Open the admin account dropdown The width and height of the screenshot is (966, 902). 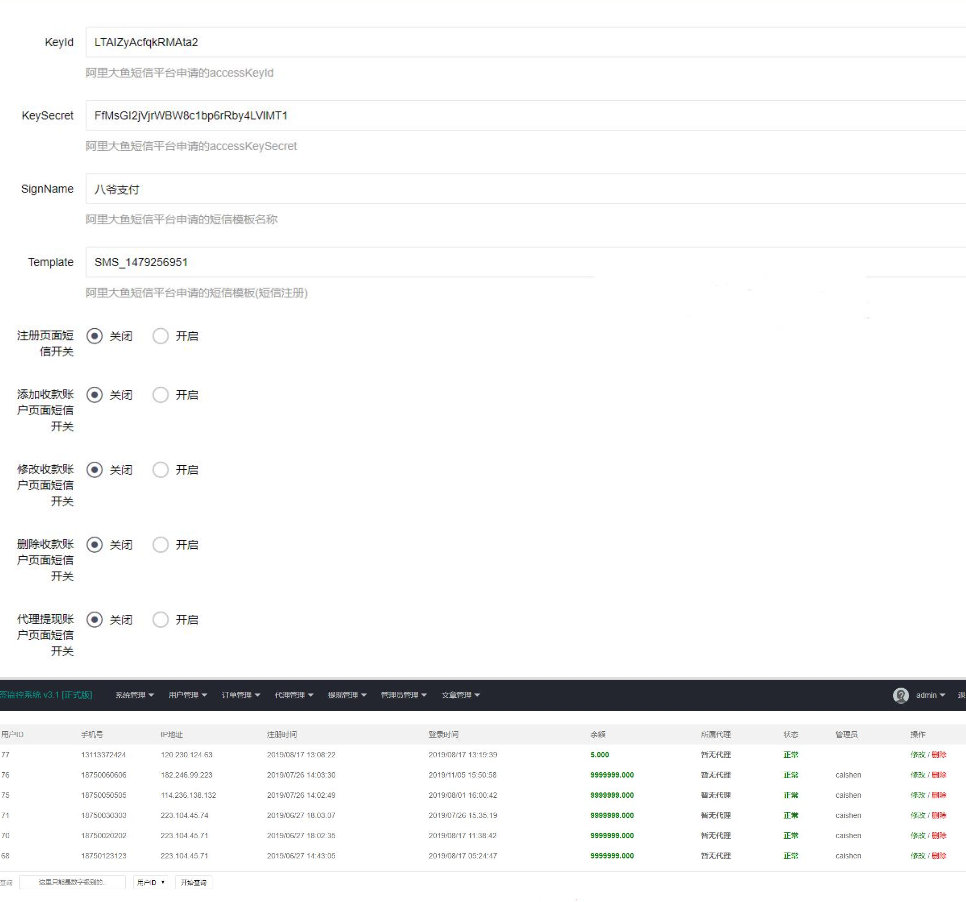pos(930,695)
